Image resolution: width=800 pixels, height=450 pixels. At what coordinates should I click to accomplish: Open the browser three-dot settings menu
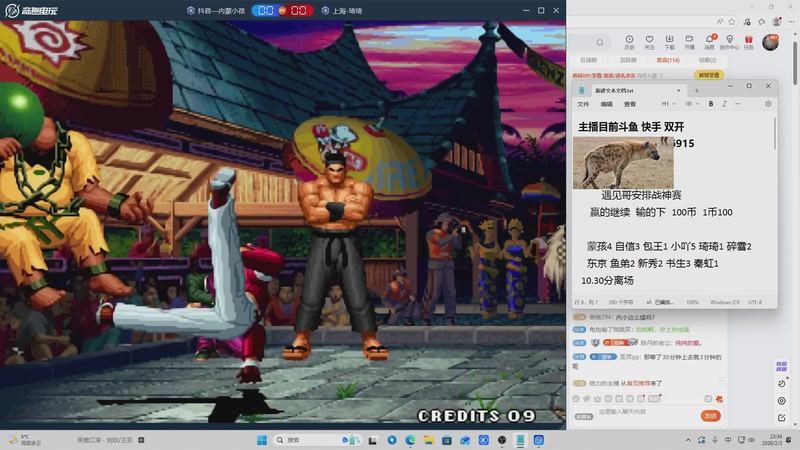[x=791, y=21]
